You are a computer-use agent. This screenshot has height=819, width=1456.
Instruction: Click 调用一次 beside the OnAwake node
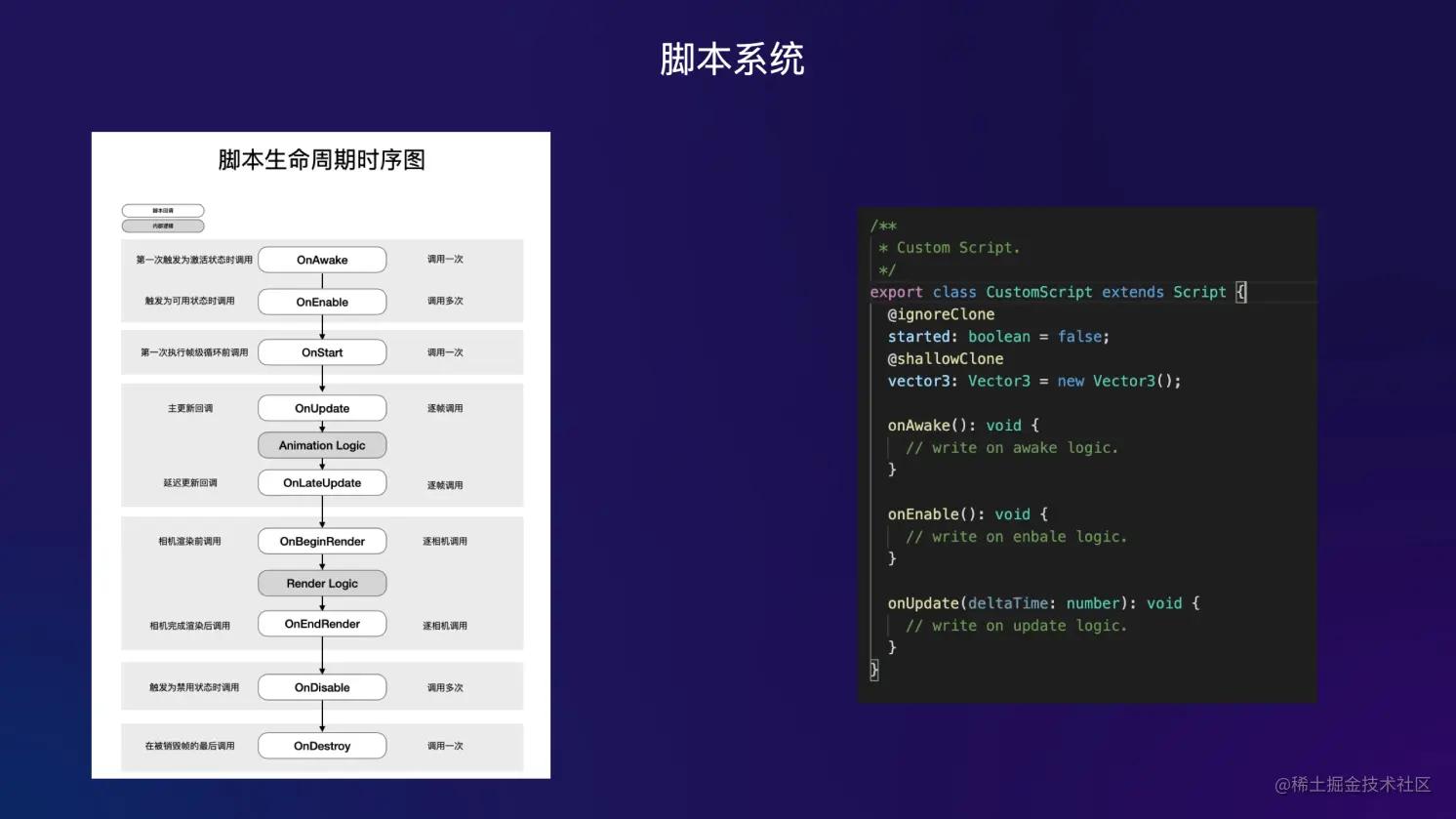pos(445,259)
